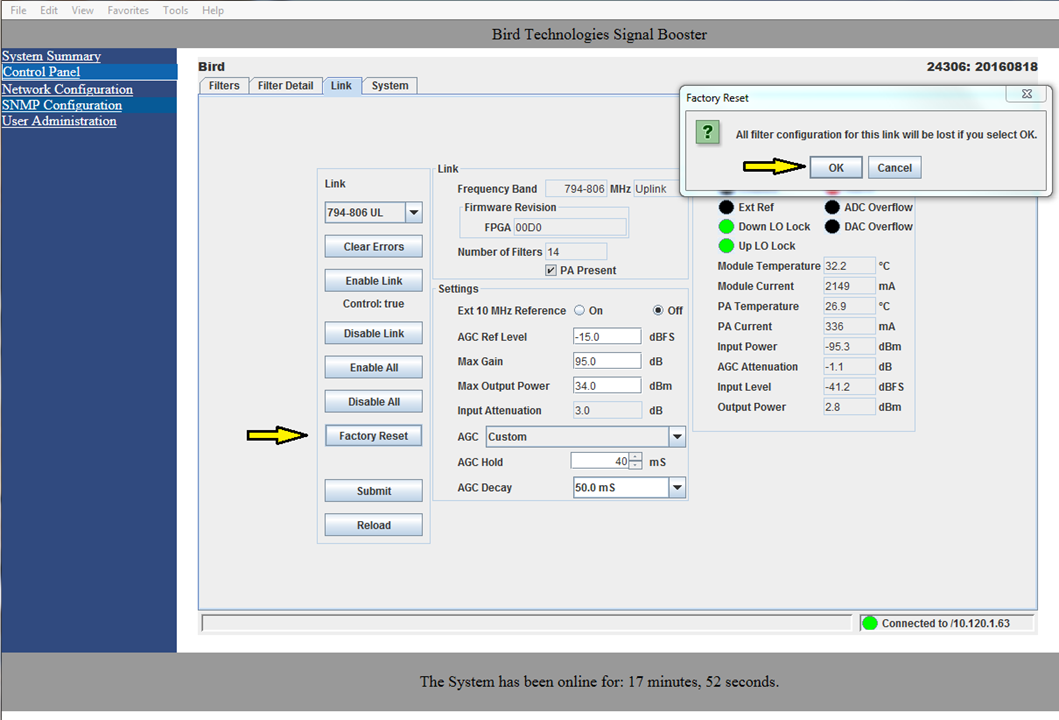This screenshot has height=720, width=1059.
Task: Click the Factory Reset button
Action: coord(373,436)
